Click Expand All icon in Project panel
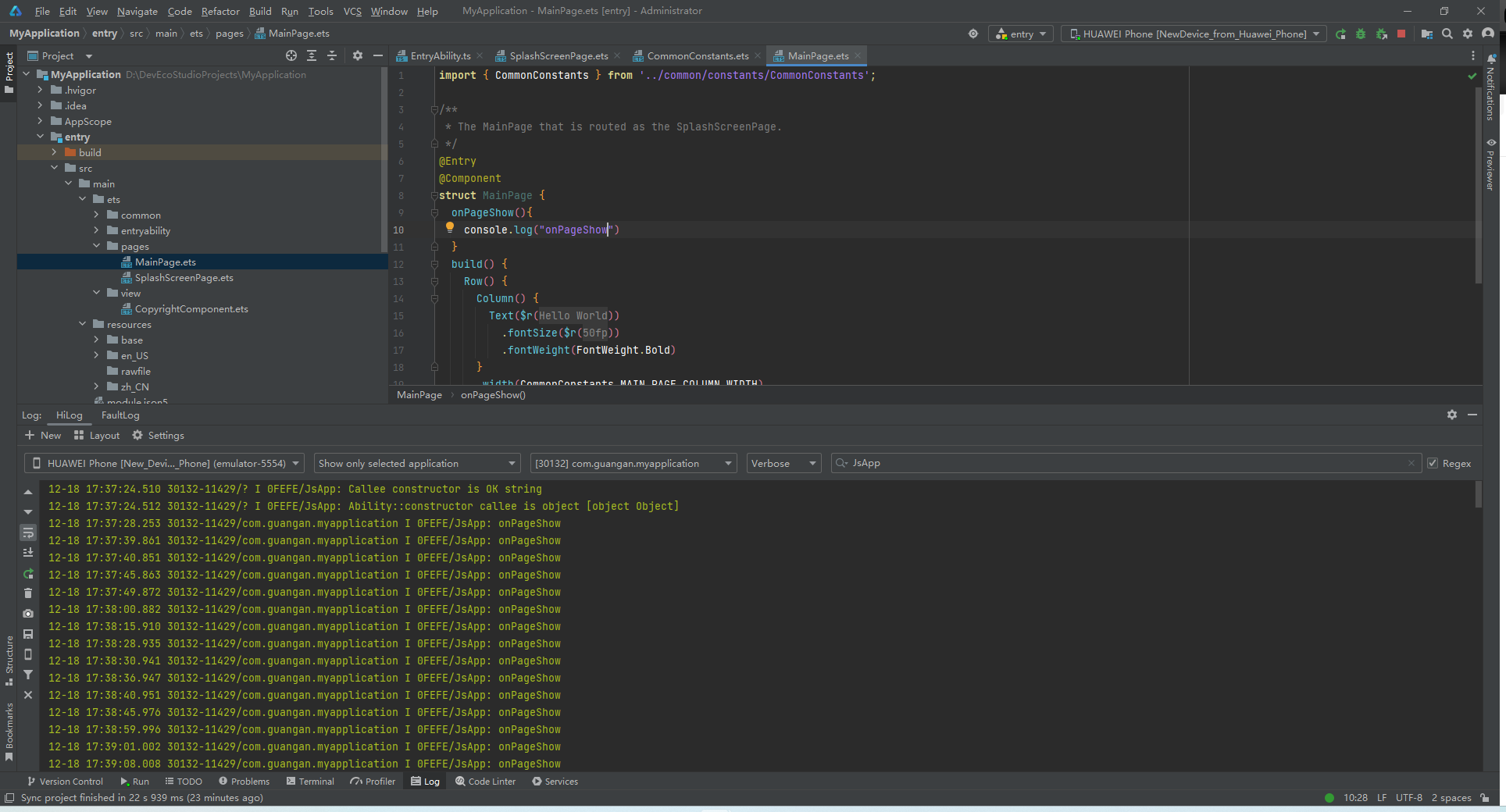1506x812 pixels. click(x=312, y=55)
